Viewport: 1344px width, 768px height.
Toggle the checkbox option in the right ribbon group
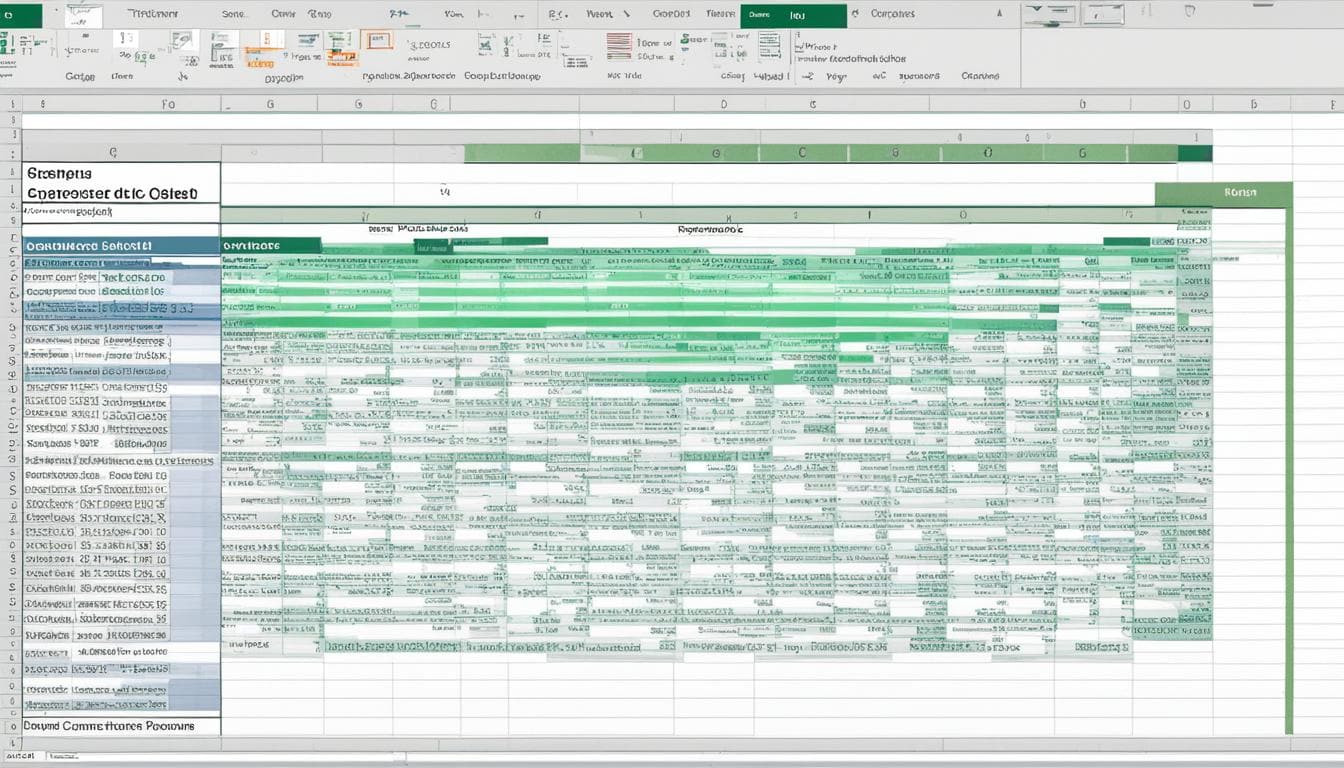795,48
